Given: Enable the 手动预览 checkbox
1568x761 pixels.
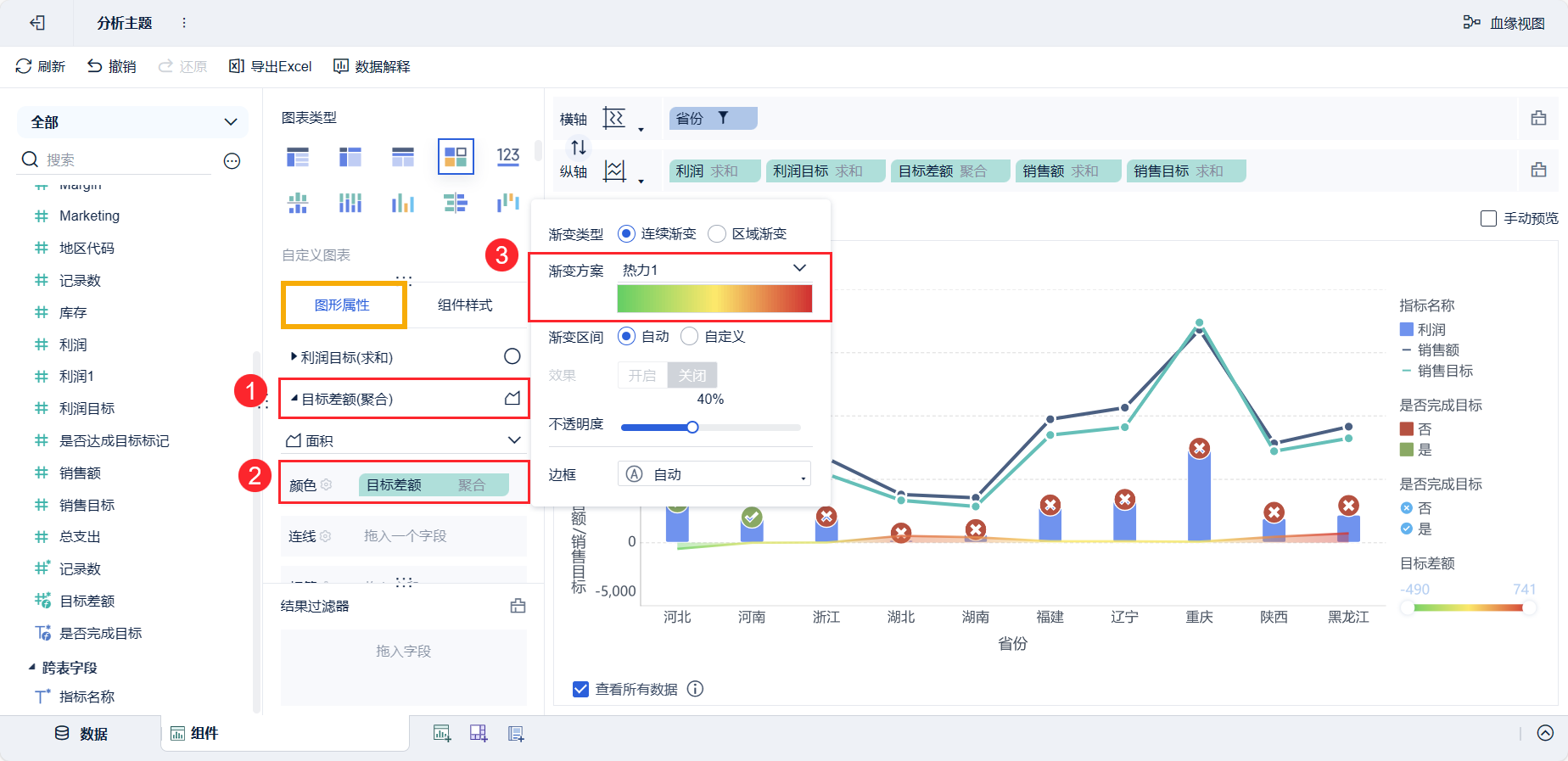Looking at the screenshot, I should pos(1488,219).
